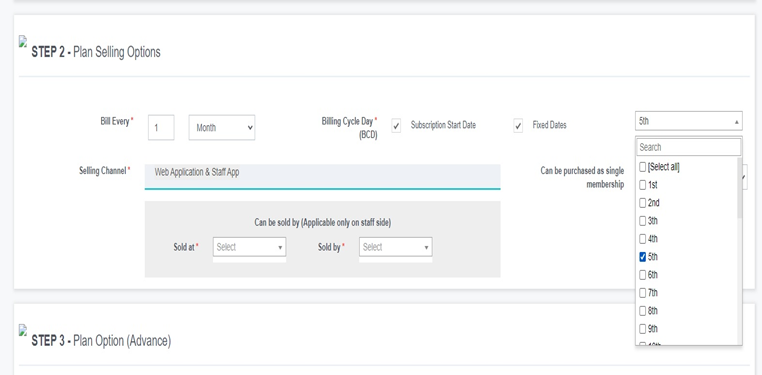
Task: Check the 2nd date option
Action: pyautogui.click(x=642, y=203)
